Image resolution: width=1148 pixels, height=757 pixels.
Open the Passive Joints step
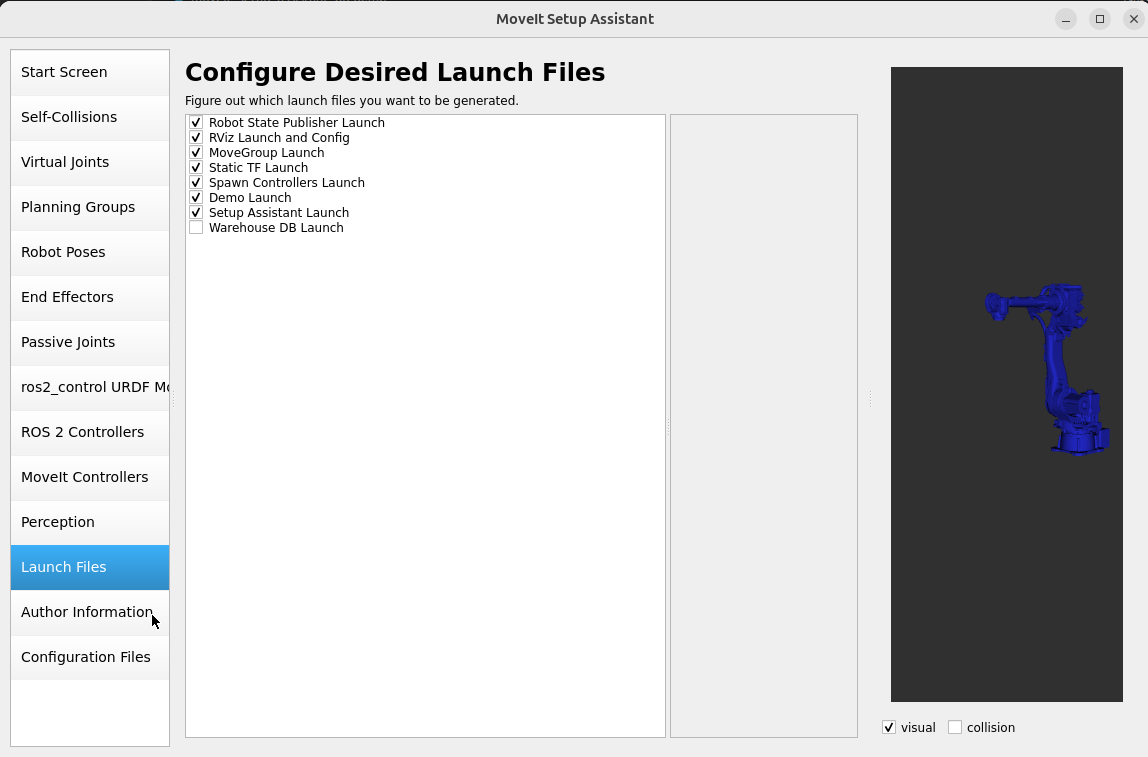[90, 343]
